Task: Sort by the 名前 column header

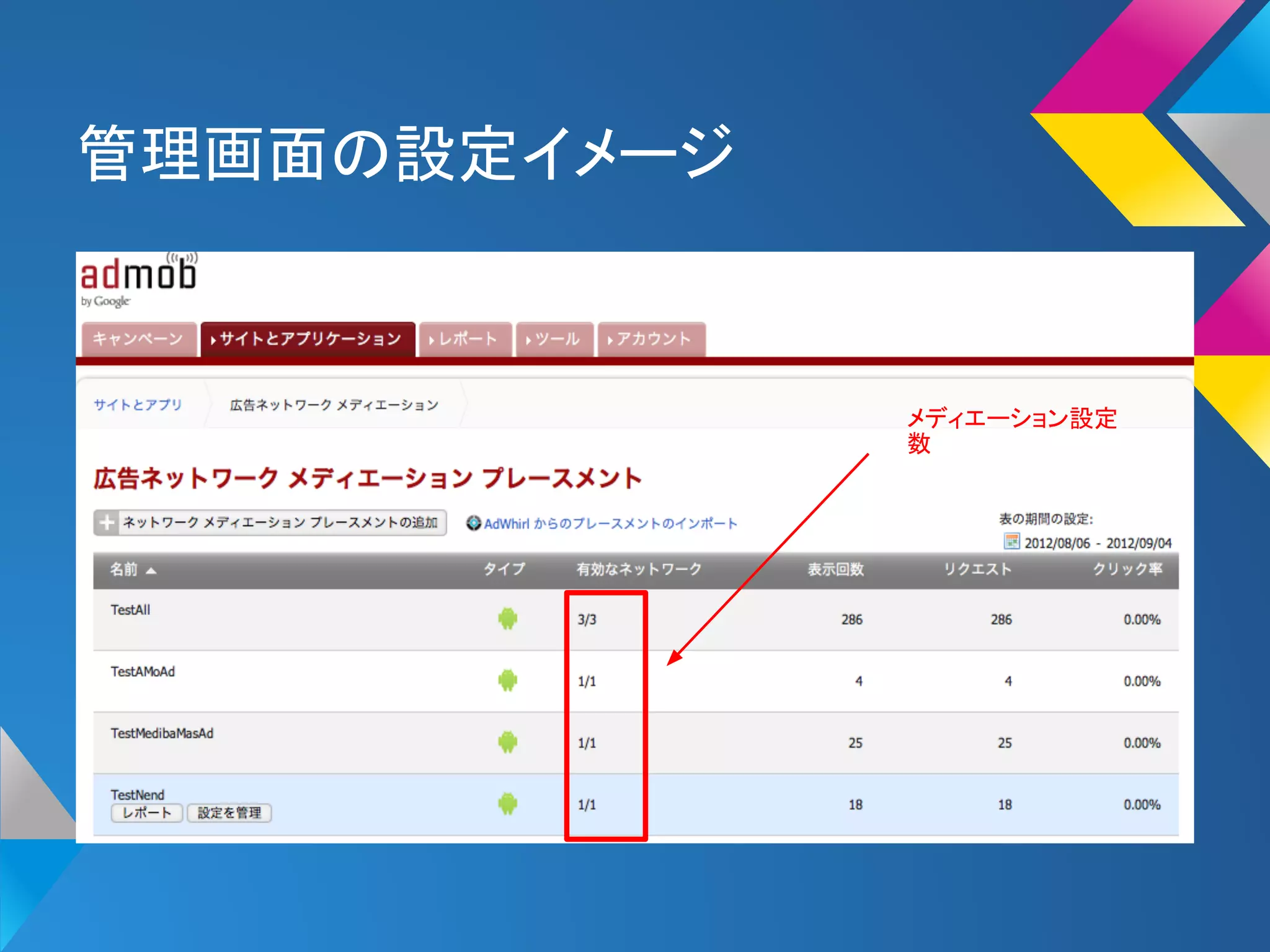Action: (123, 569)
